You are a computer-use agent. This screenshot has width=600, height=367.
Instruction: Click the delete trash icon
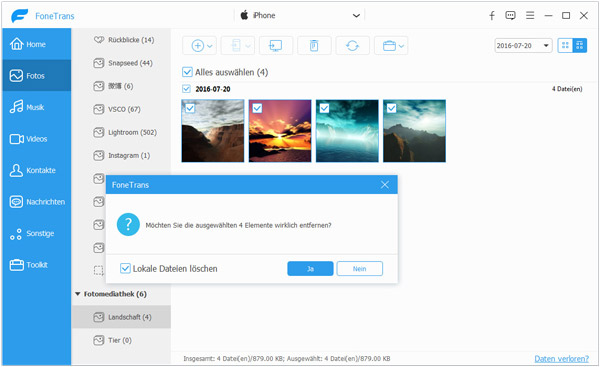pos(314,46)
